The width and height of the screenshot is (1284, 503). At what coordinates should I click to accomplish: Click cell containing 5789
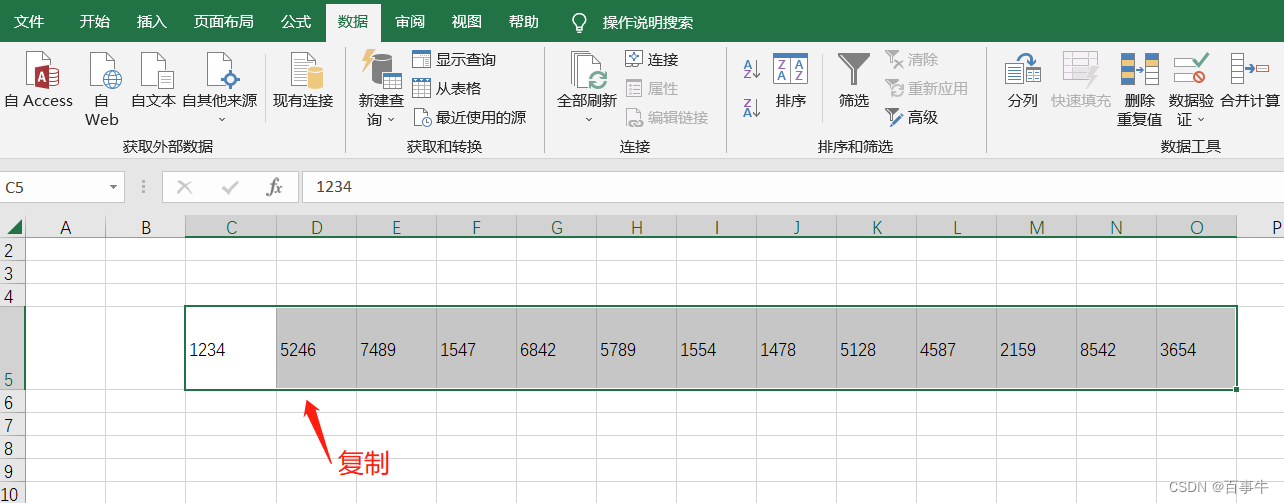coord(637,348)
